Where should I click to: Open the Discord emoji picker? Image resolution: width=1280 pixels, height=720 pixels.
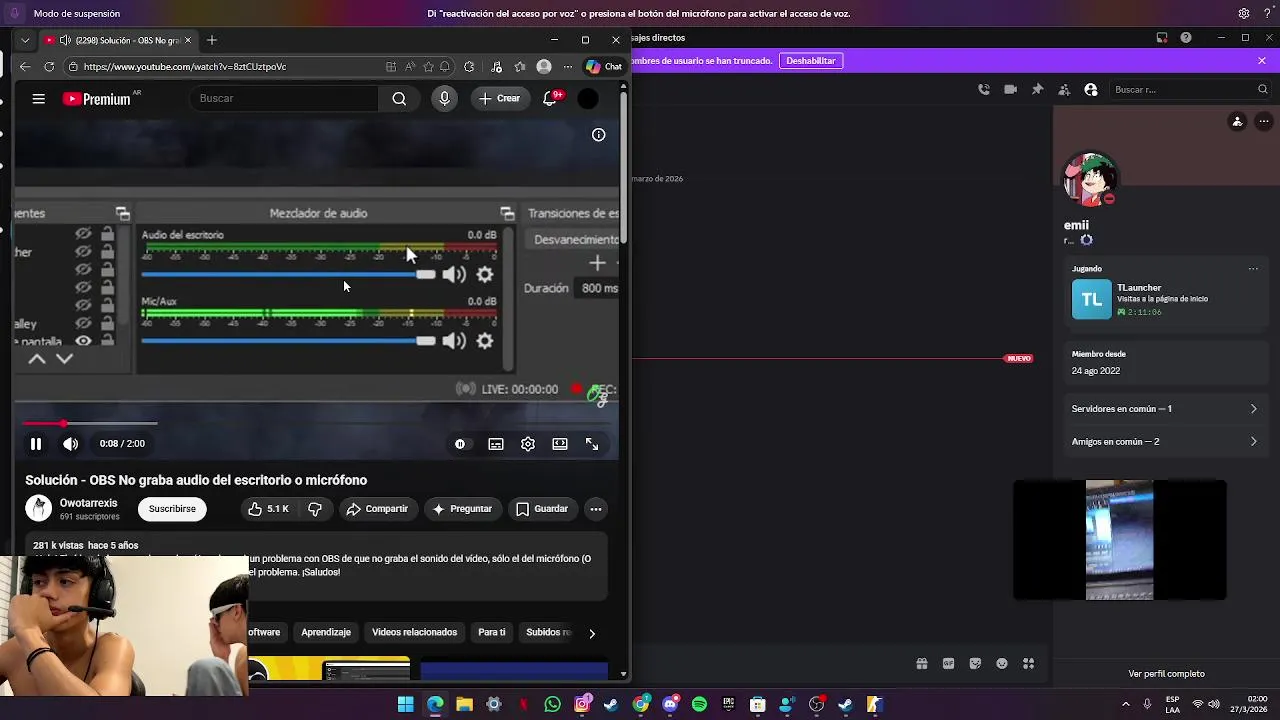(1002, 663)
